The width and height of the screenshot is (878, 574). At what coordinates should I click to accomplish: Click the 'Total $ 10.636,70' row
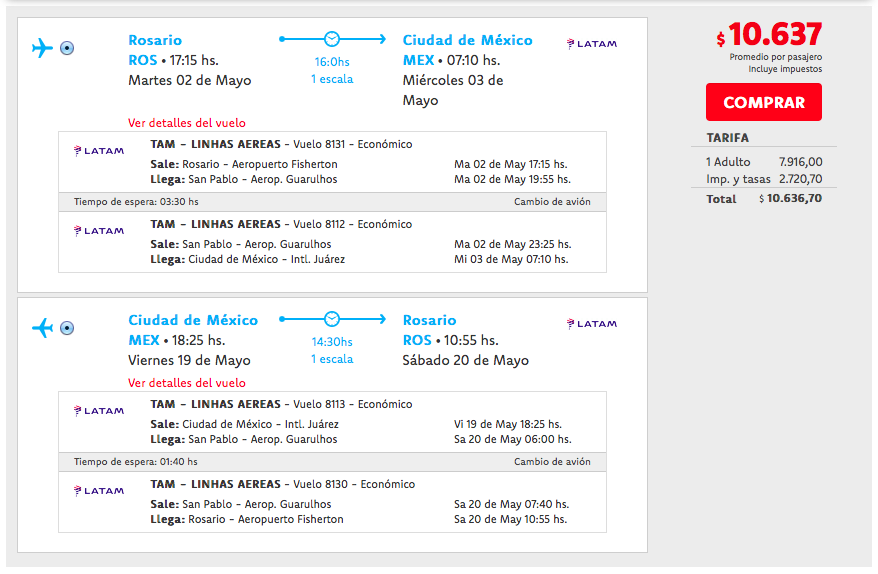(764, 199)
